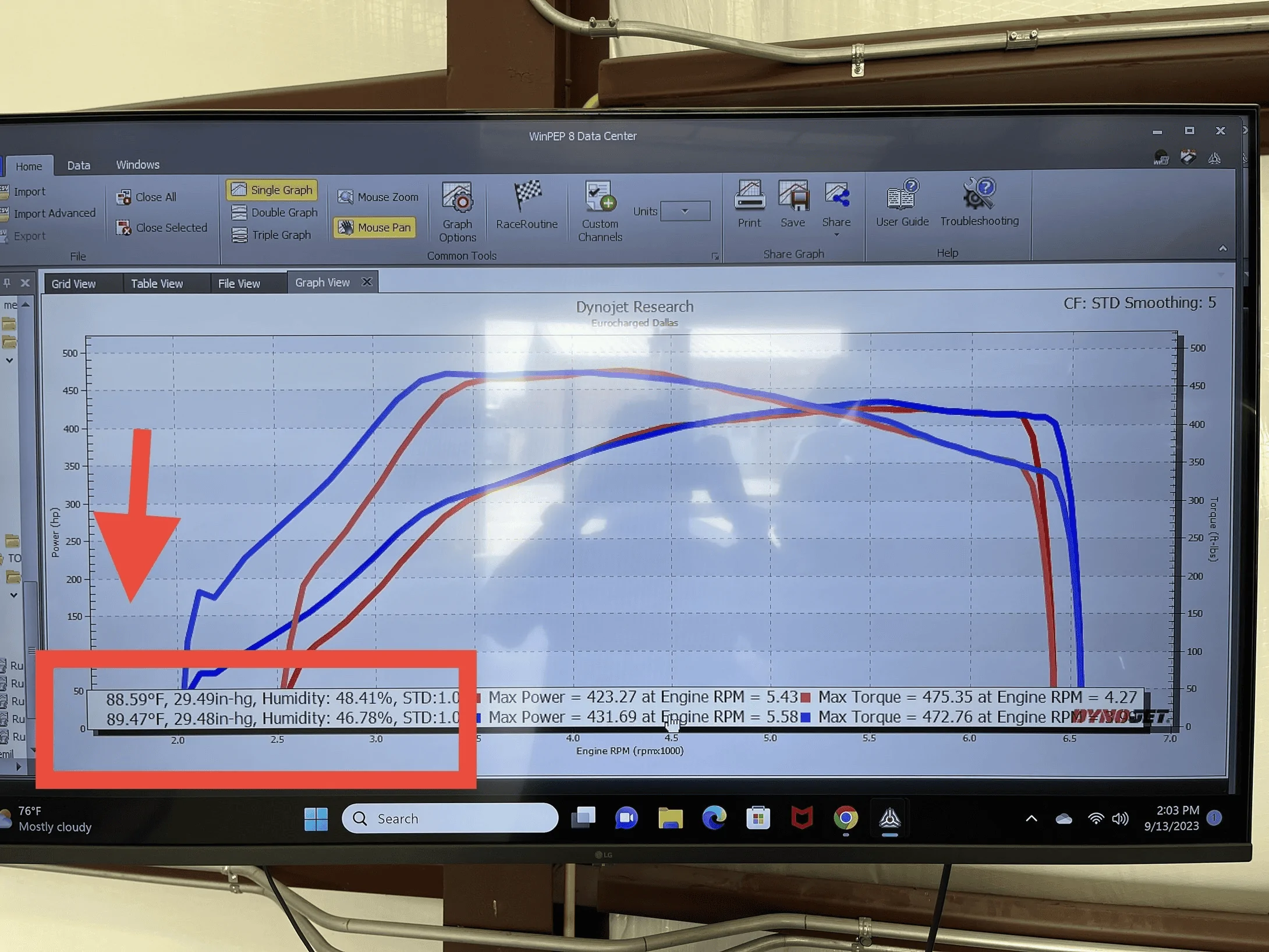This screenshot has width=1269, height=952.
Task: Open the Windows ribbon tab
Action: (x=137, y=165)
